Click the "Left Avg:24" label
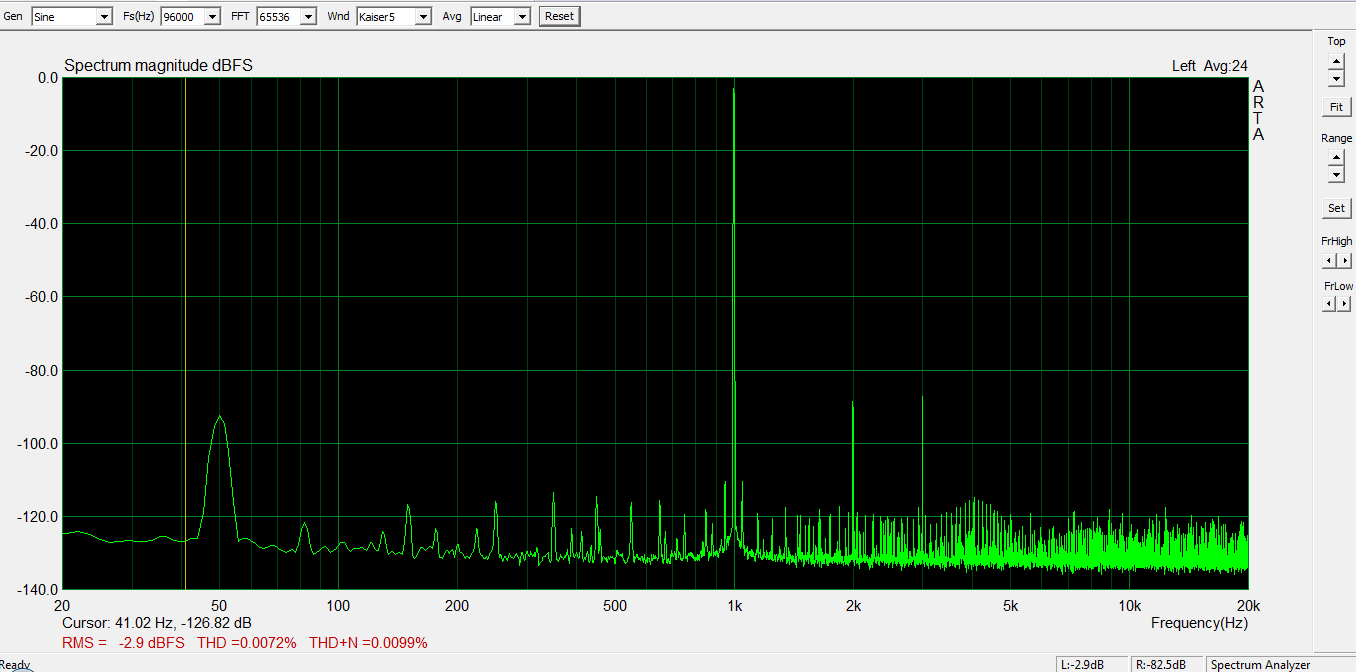1356x672 pixels. coord(1210,66)
